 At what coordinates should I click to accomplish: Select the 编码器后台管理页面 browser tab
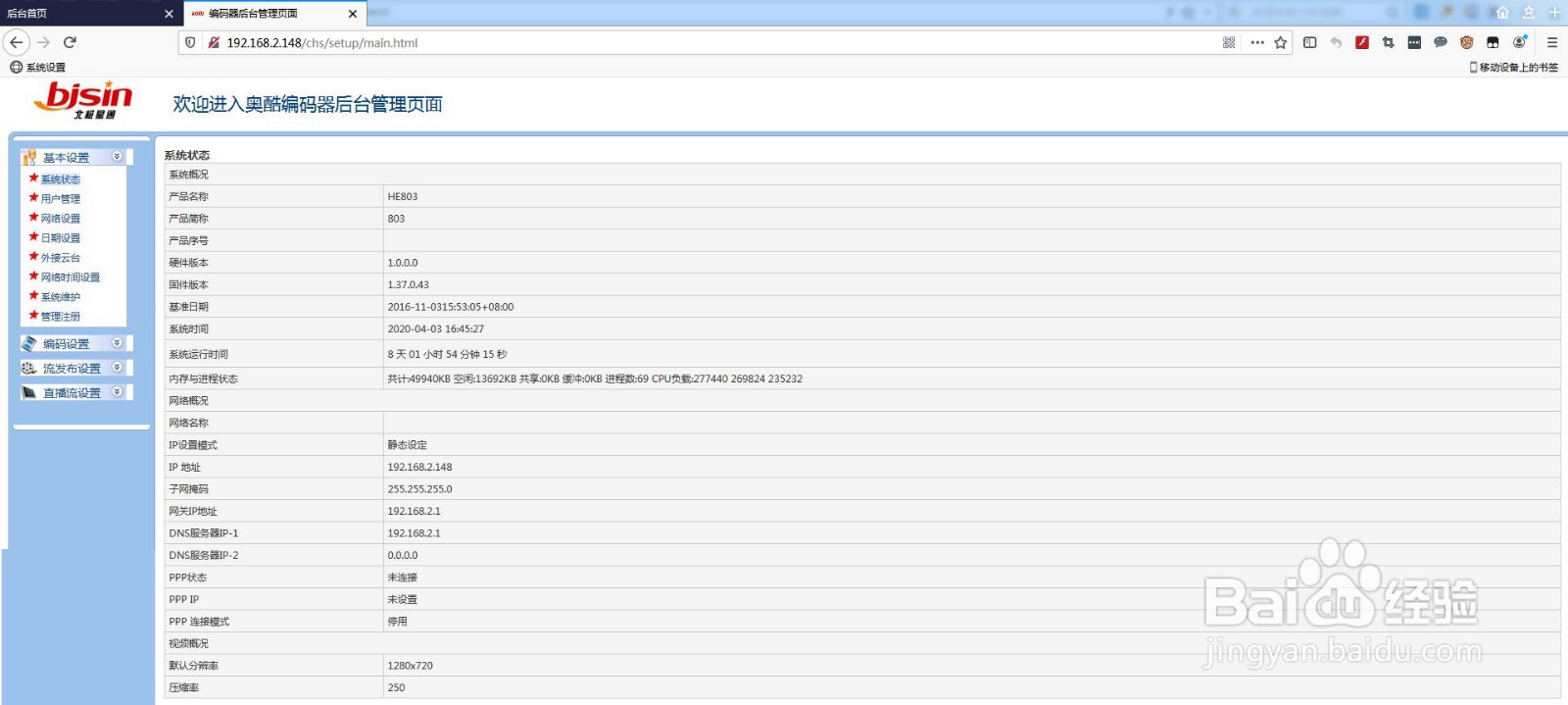pos(265,14)
